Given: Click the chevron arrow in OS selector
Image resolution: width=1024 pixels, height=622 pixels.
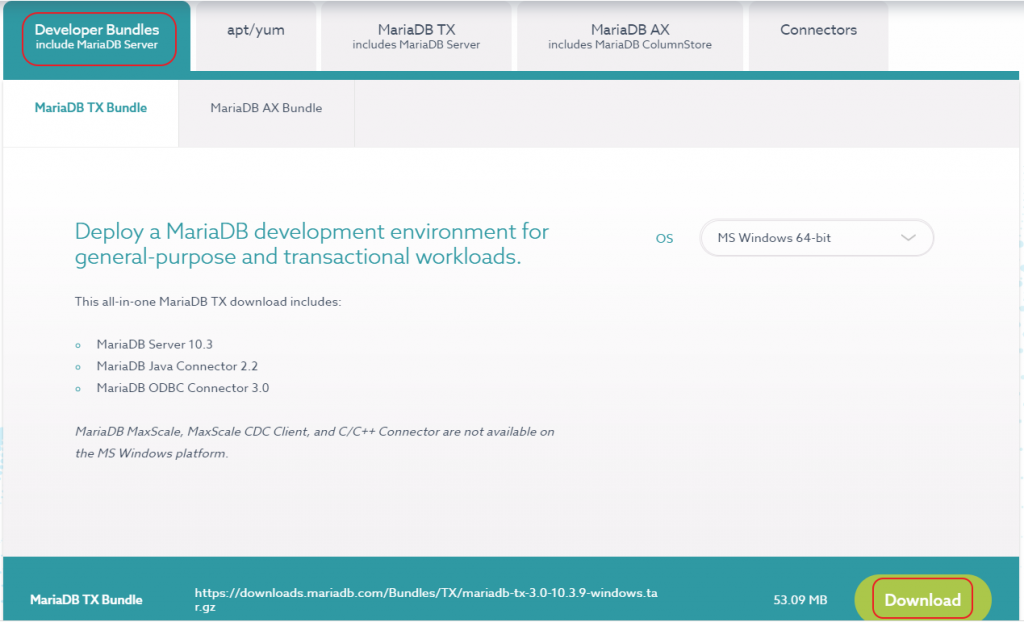Looking at the screenshot, I should pos(908,238).
